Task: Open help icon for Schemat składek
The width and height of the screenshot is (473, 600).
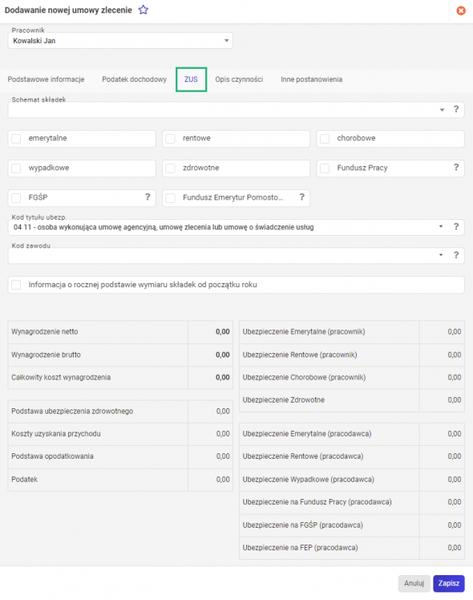Action: point(456,109)
